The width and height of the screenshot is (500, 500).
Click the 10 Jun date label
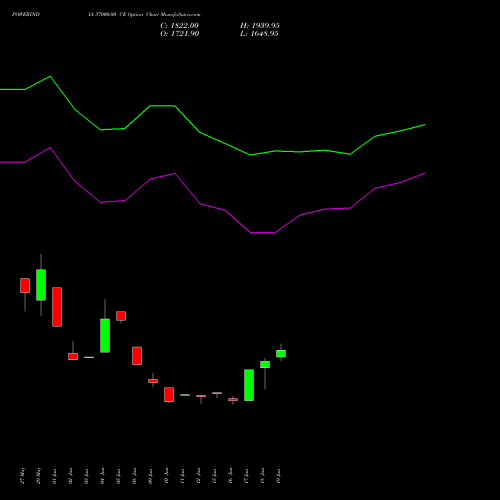[x=167, y=476]
